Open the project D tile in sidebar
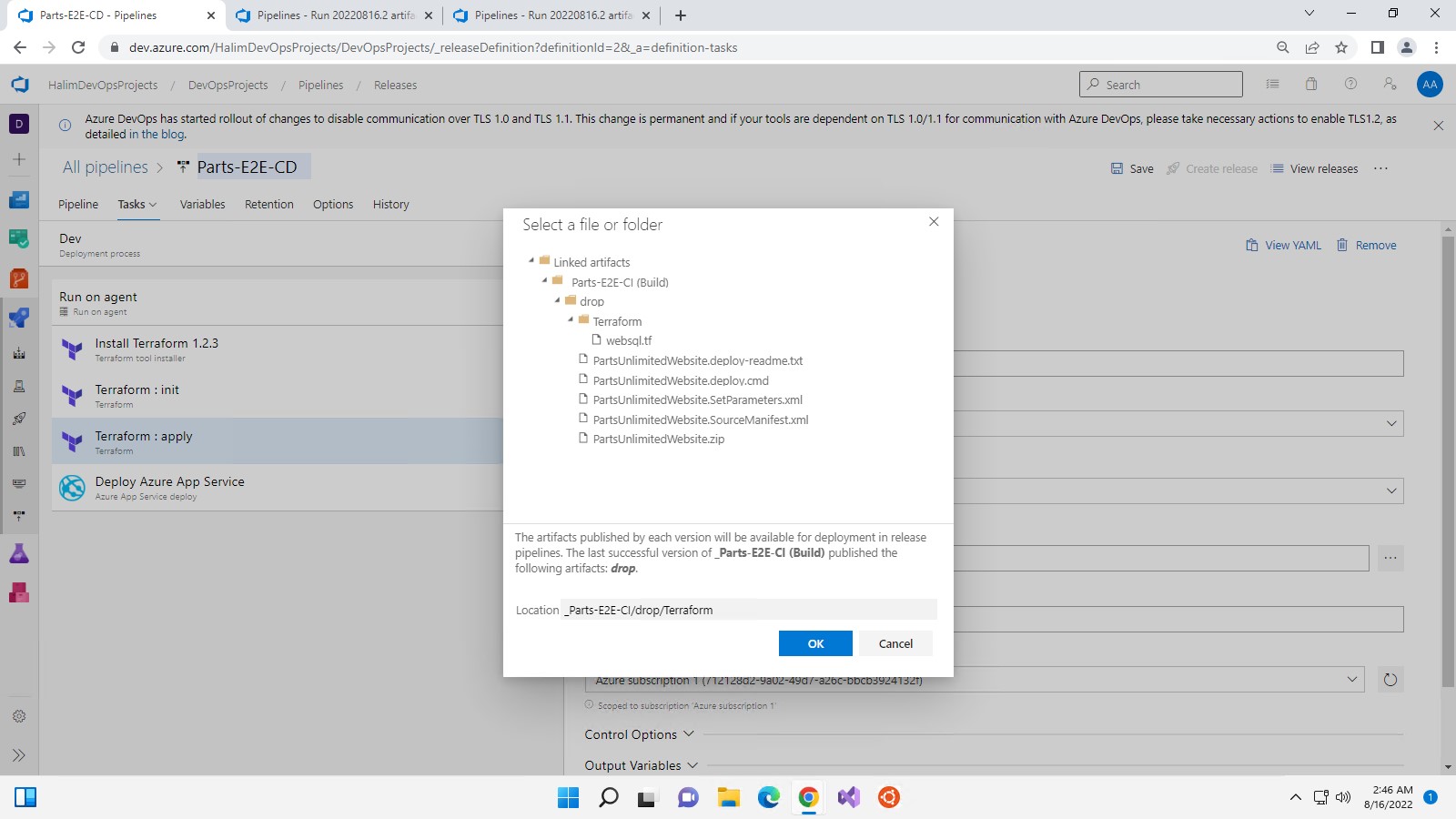This screenshot has width=1456, height=819. tap(19, 124)
